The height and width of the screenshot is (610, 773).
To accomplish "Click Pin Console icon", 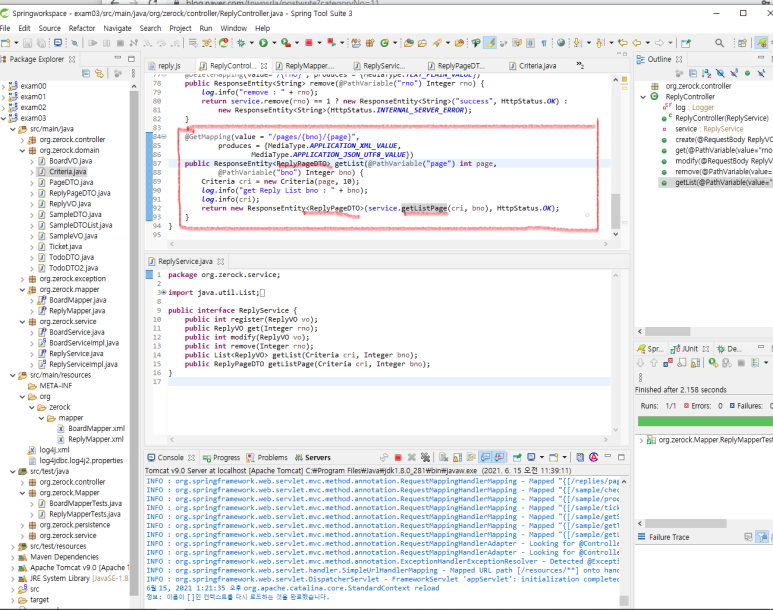I will (x=517, y=458).
